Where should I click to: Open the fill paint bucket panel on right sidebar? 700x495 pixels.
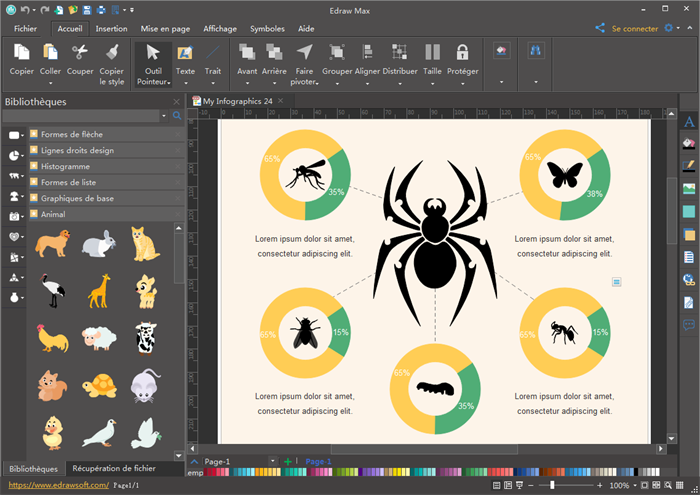[x=689, y=143]
